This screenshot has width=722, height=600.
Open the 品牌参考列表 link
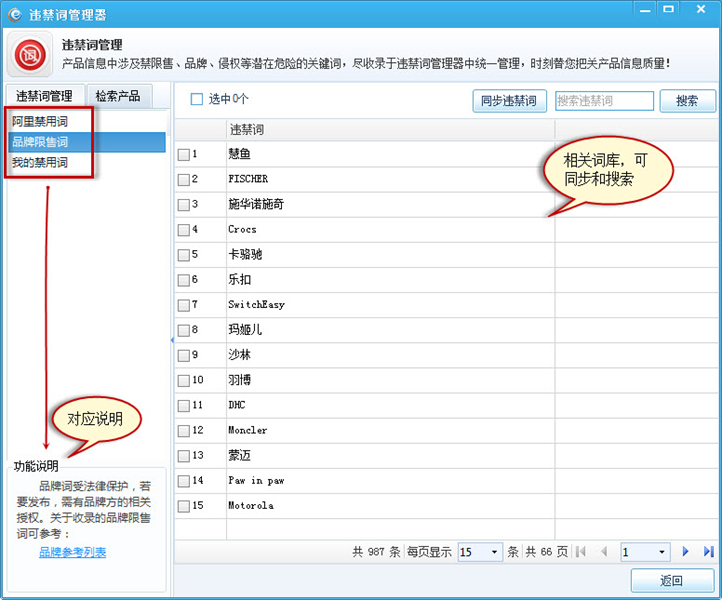tap(72, 552)
